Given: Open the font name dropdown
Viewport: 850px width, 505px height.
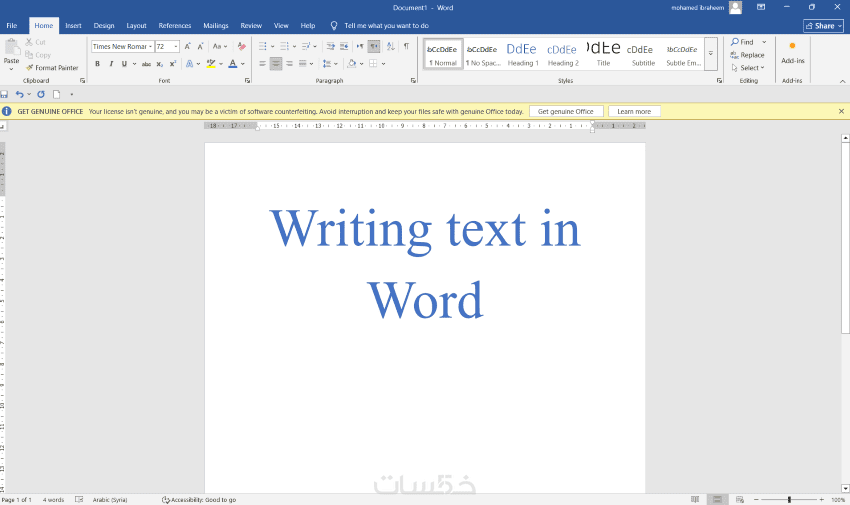Looking at the screenshot, I should point(150,46).
